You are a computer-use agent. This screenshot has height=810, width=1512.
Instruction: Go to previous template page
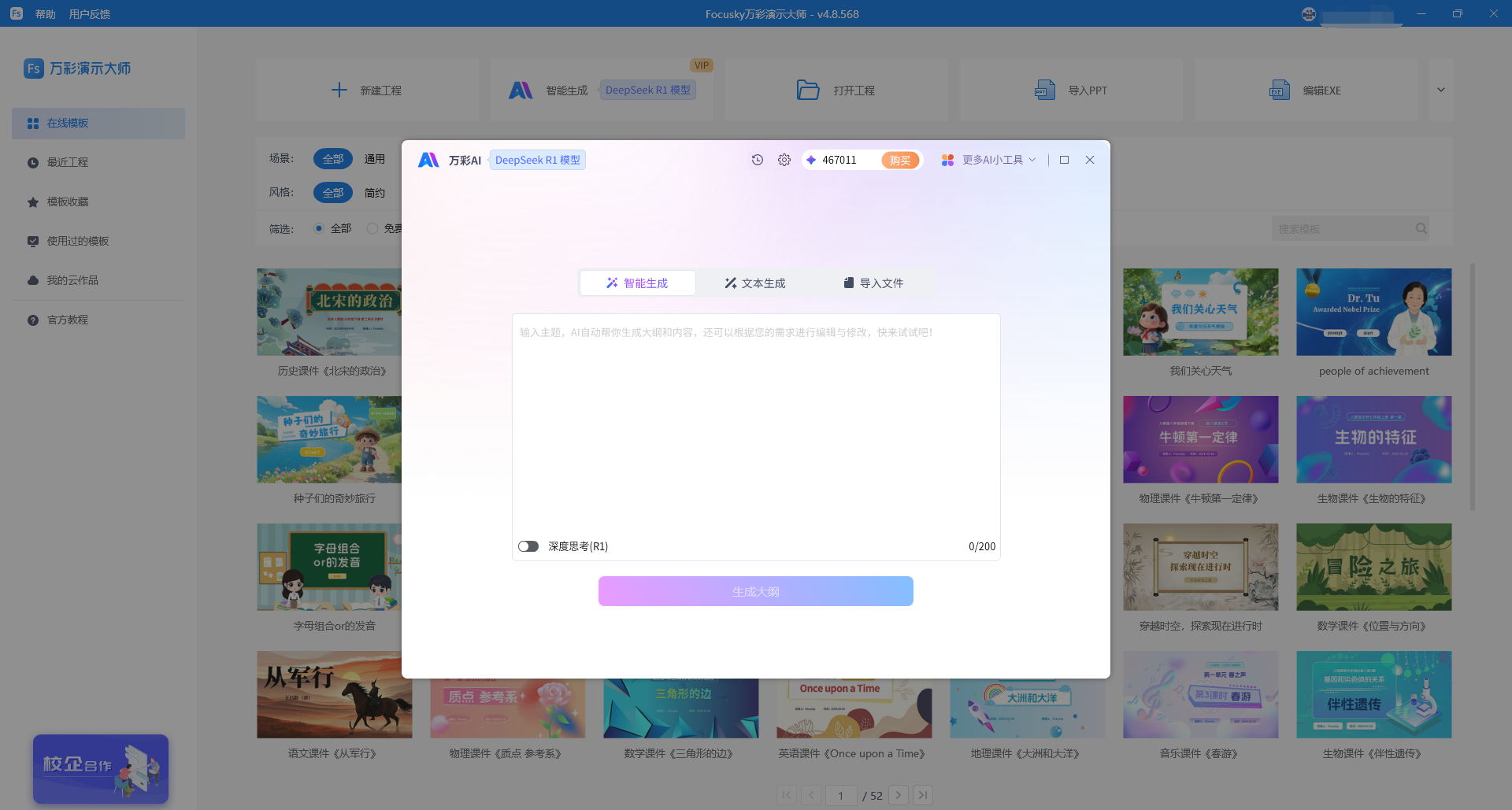[811, 795]
